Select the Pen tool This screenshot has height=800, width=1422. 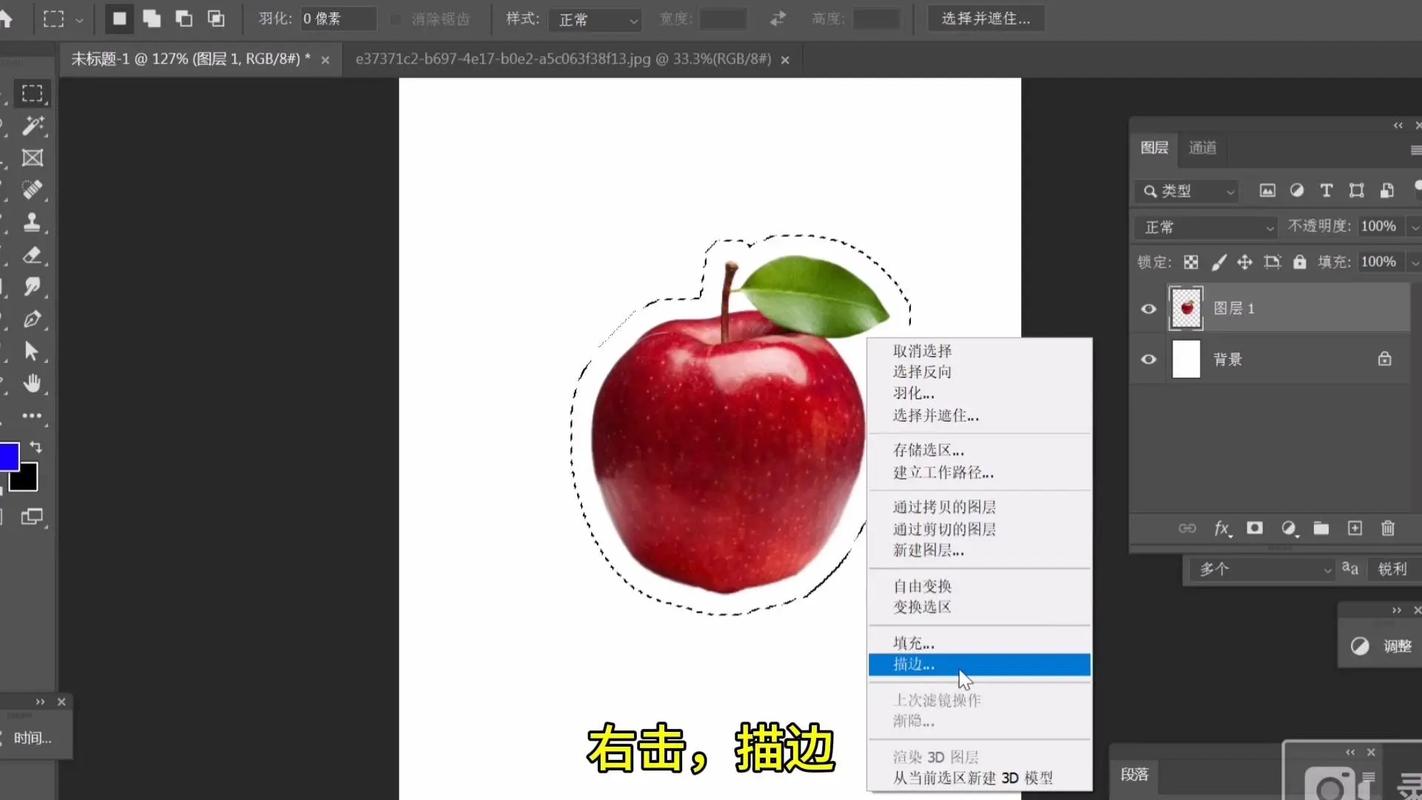point(32,319)
